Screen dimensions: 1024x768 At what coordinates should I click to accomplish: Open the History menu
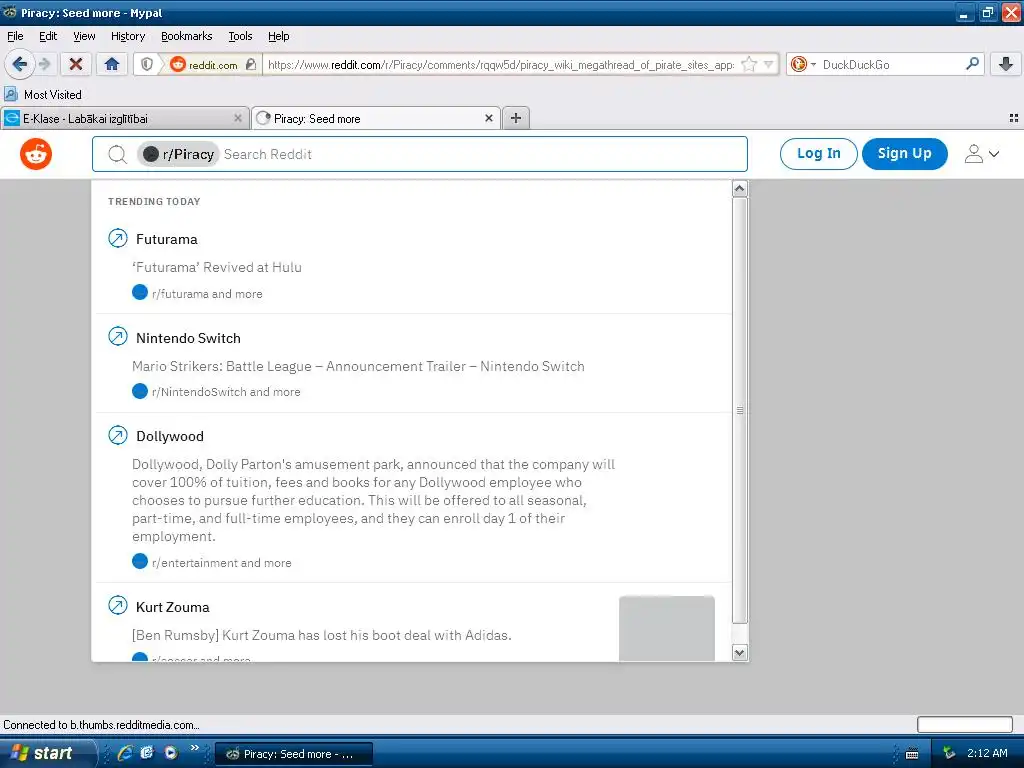click(128, 36)
